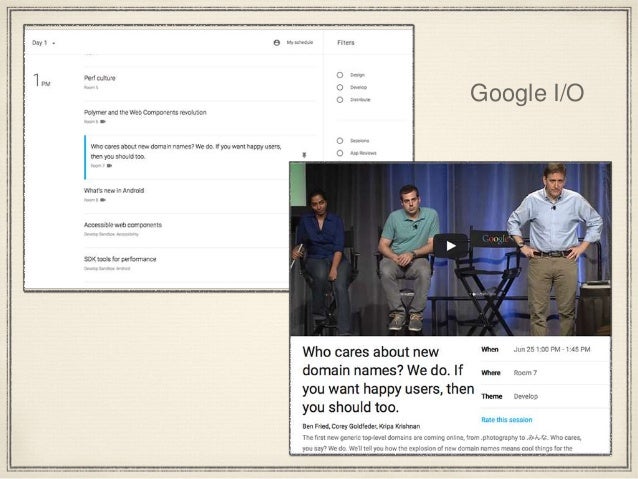
Task: Open the Perf culture session
Action: 100,78
